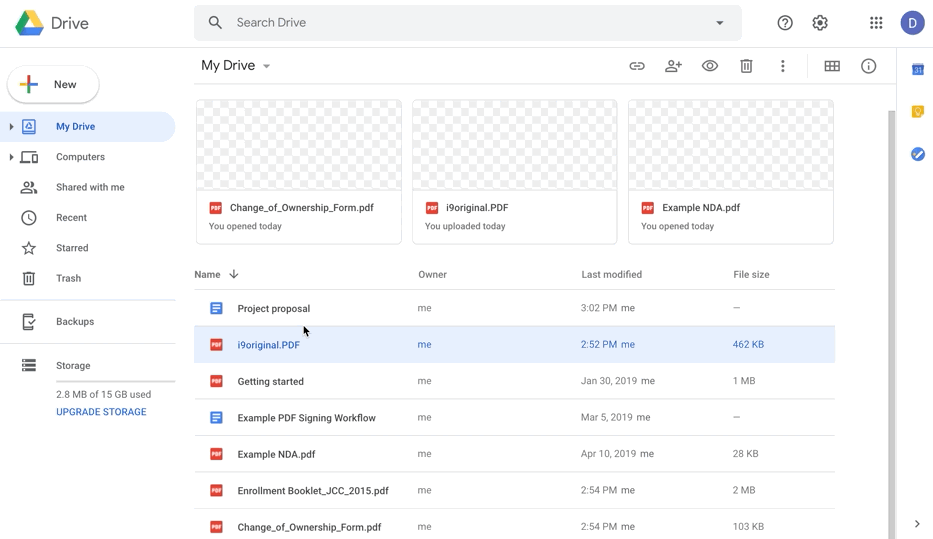This screenshot has height=539, width=933.
Task: Click the file list vertical scrollbar
Action: coord(891,324)
